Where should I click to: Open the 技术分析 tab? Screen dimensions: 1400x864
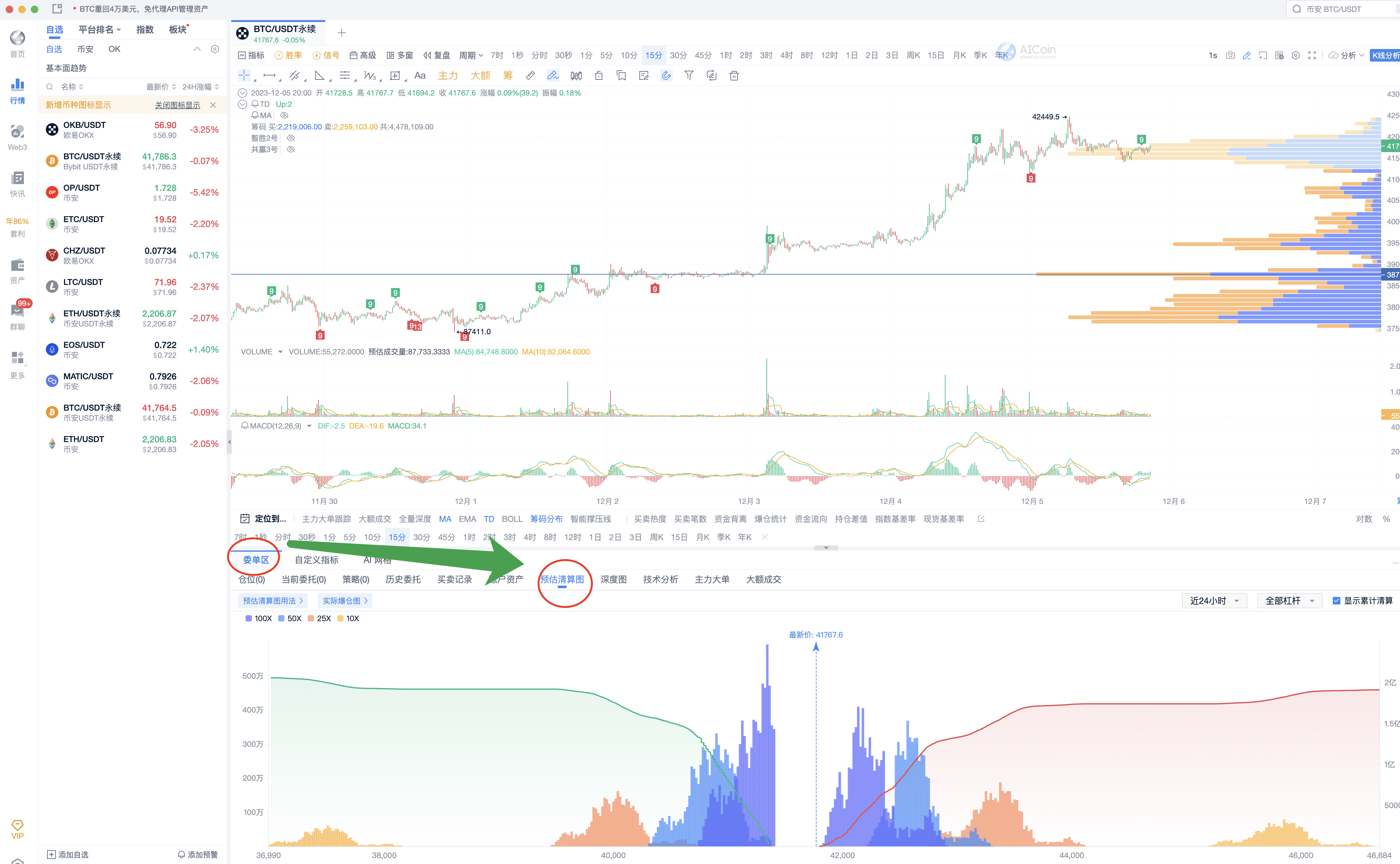(660, 579)
